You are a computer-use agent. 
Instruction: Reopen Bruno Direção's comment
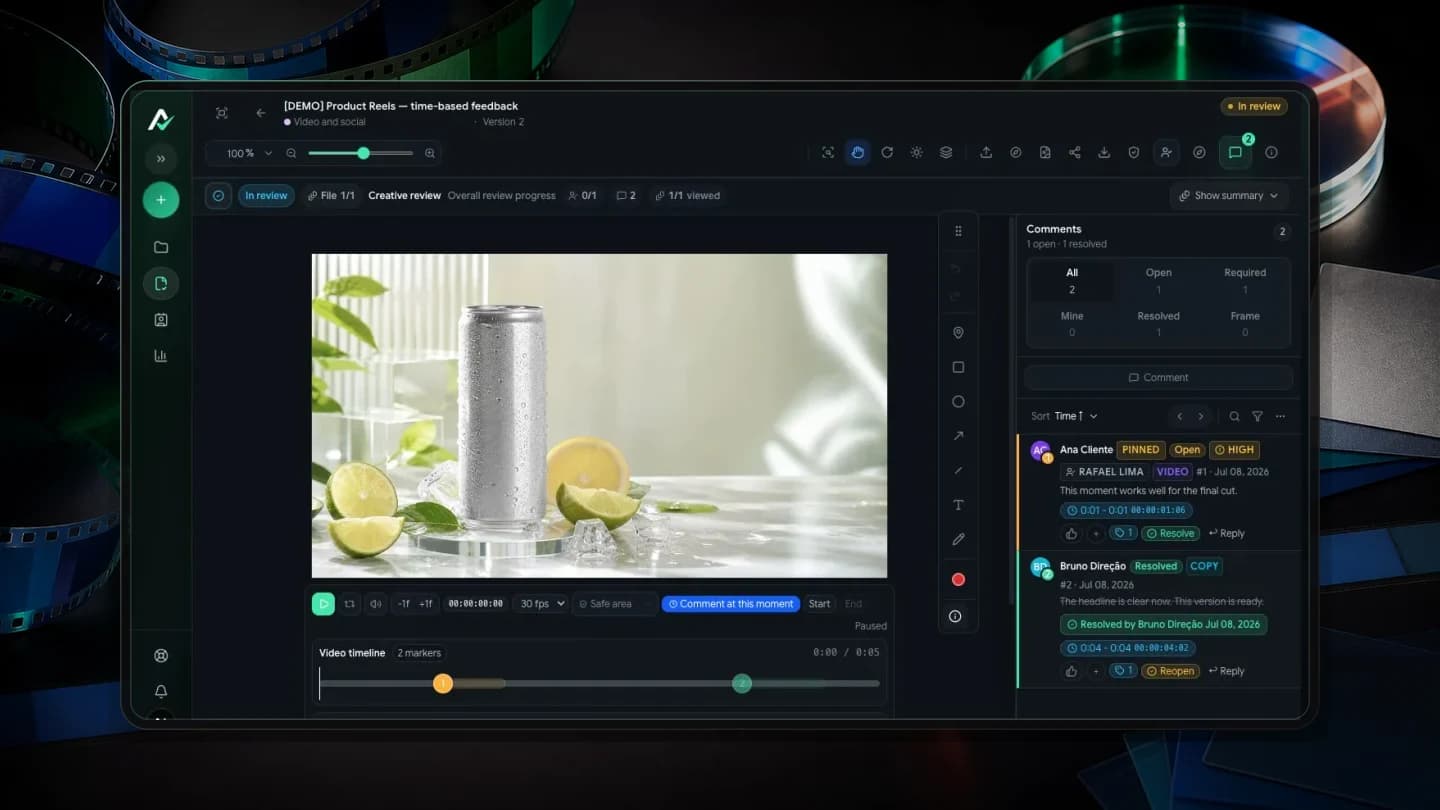click(x=1170, y=671)
